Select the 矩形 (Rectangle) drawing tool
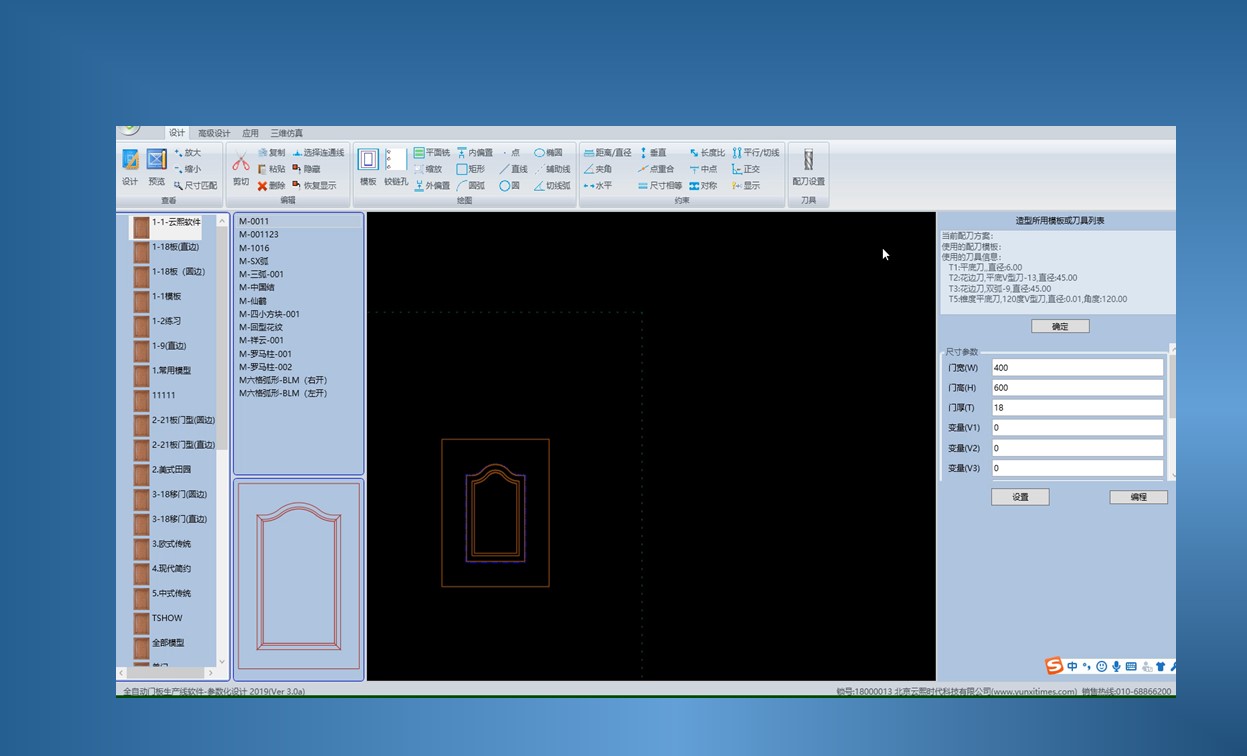 pos(471,169)
